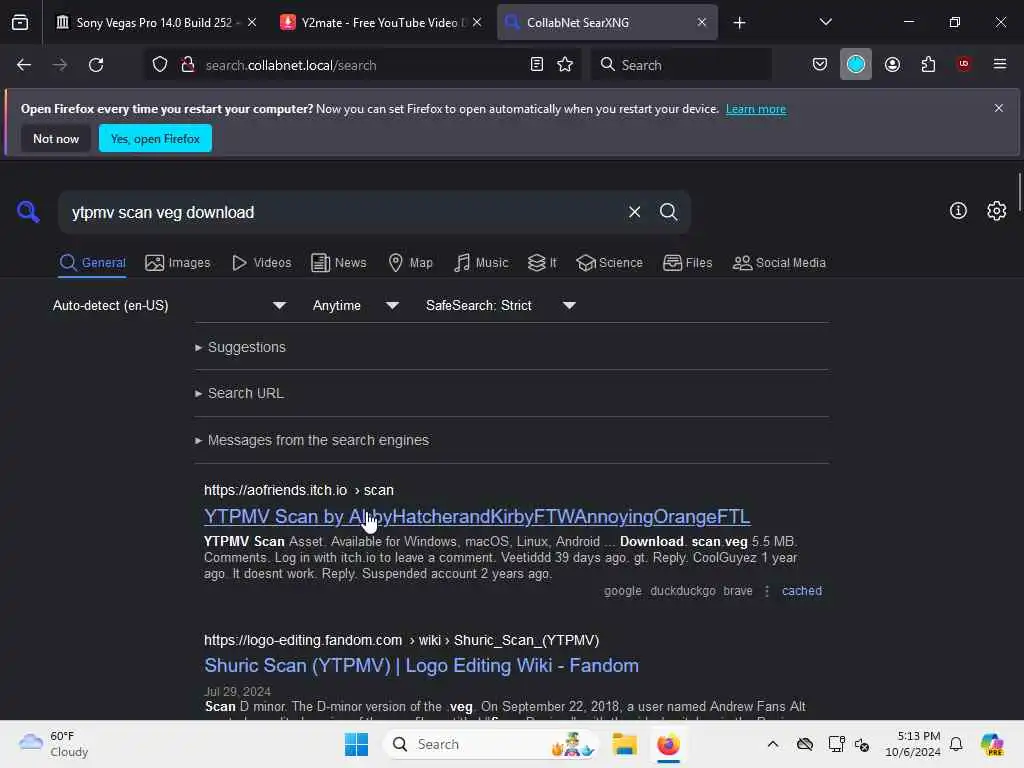Select the Videos search category
The image size is (1024, 768).
(261, 263)
